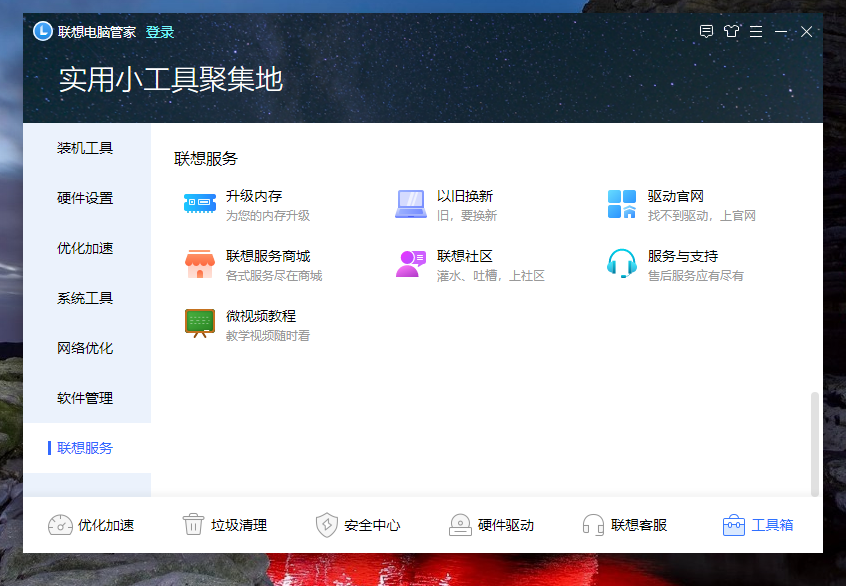Screen dimensions: 846x586
Task: Open 安全中心 in the bottom bar
Action: point(358,525)
